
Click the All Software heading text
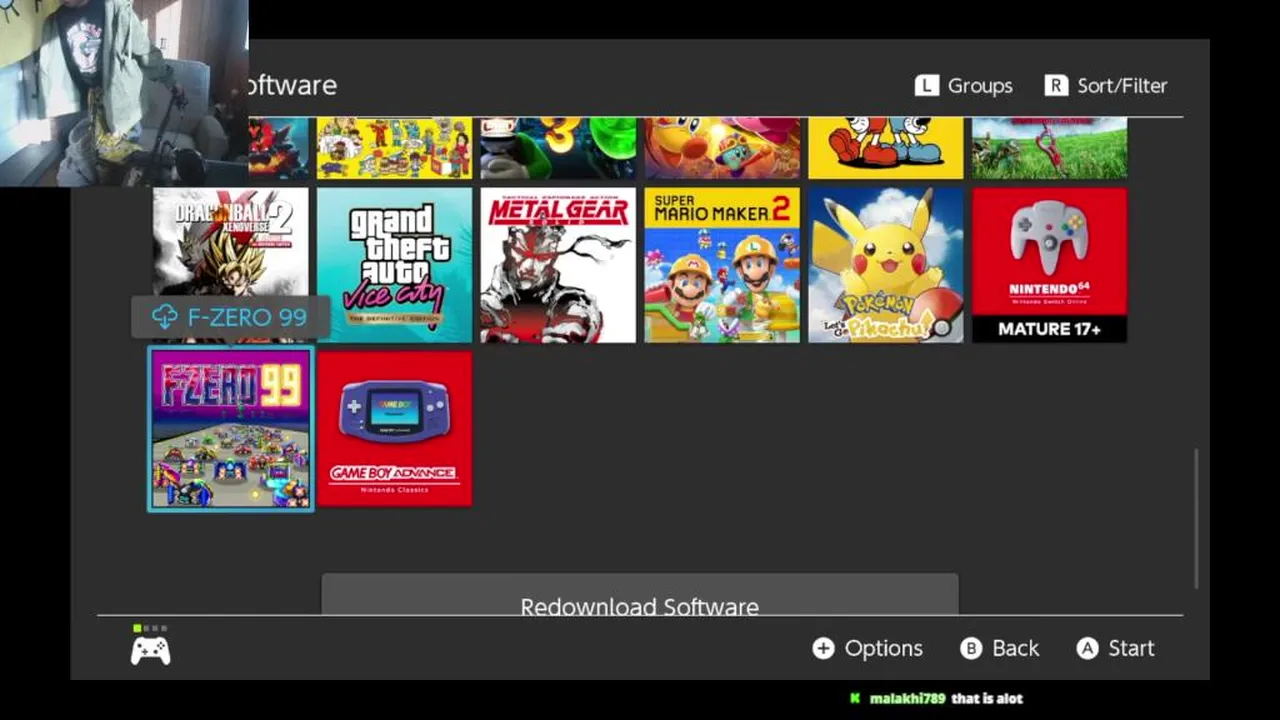293,85
